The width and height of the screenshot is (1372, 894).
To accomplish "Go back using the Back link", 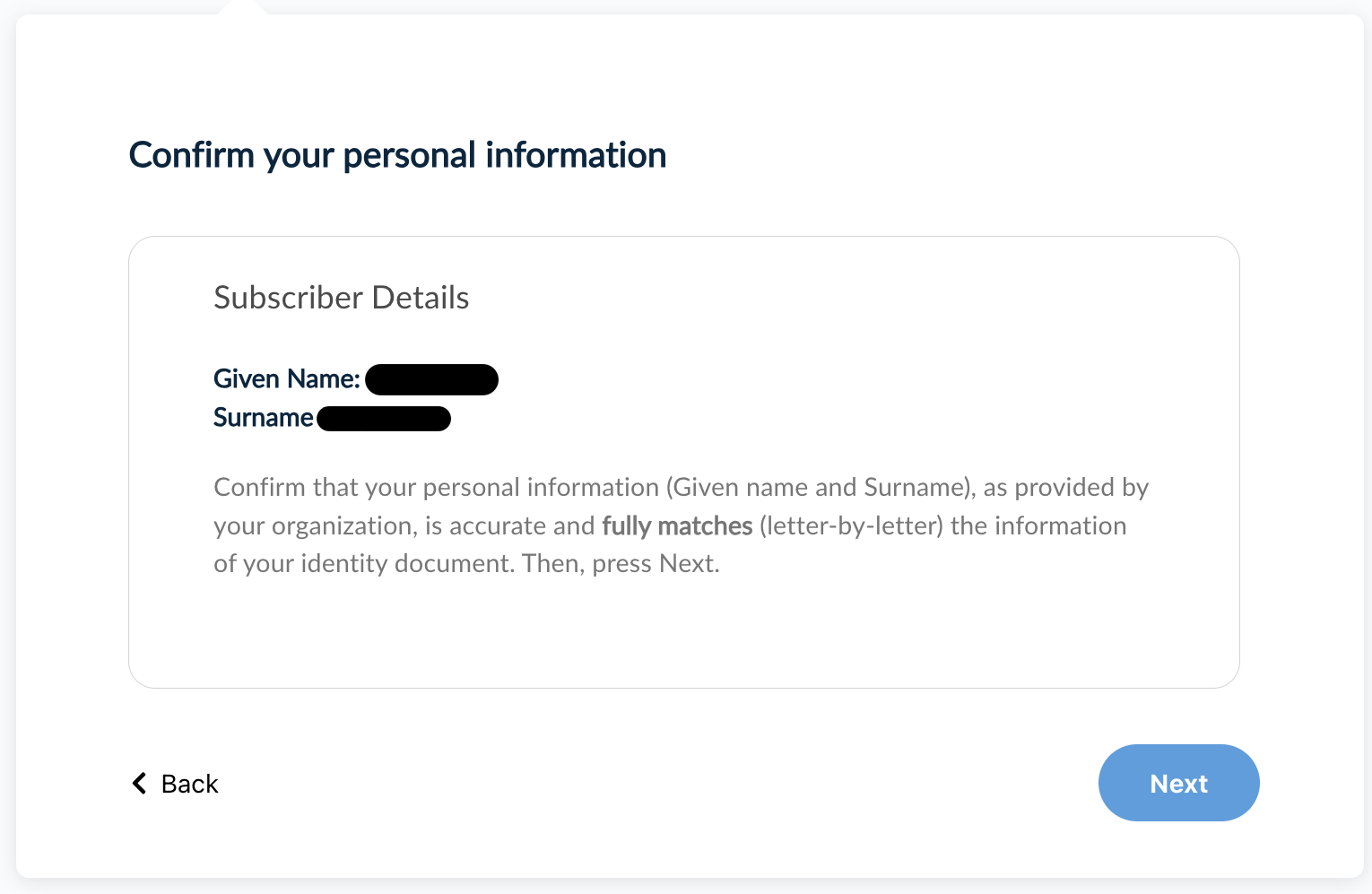I will (x=189, y=784).
